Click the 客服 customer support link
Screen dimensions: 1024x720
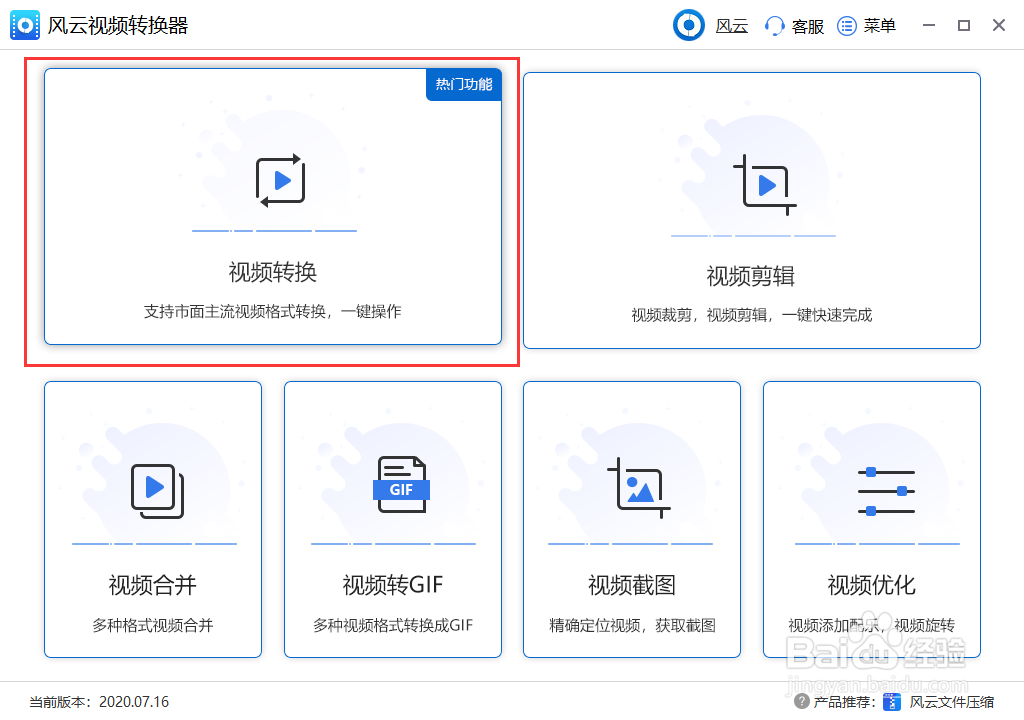point(806,25)
